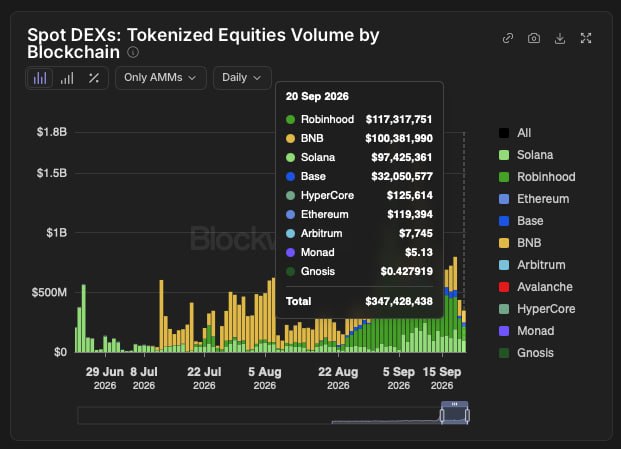This screenshot has height=449, width=621.
Task: Click the Robinhood value $117,317,751 in tooltip
Action: pos(399,119)
